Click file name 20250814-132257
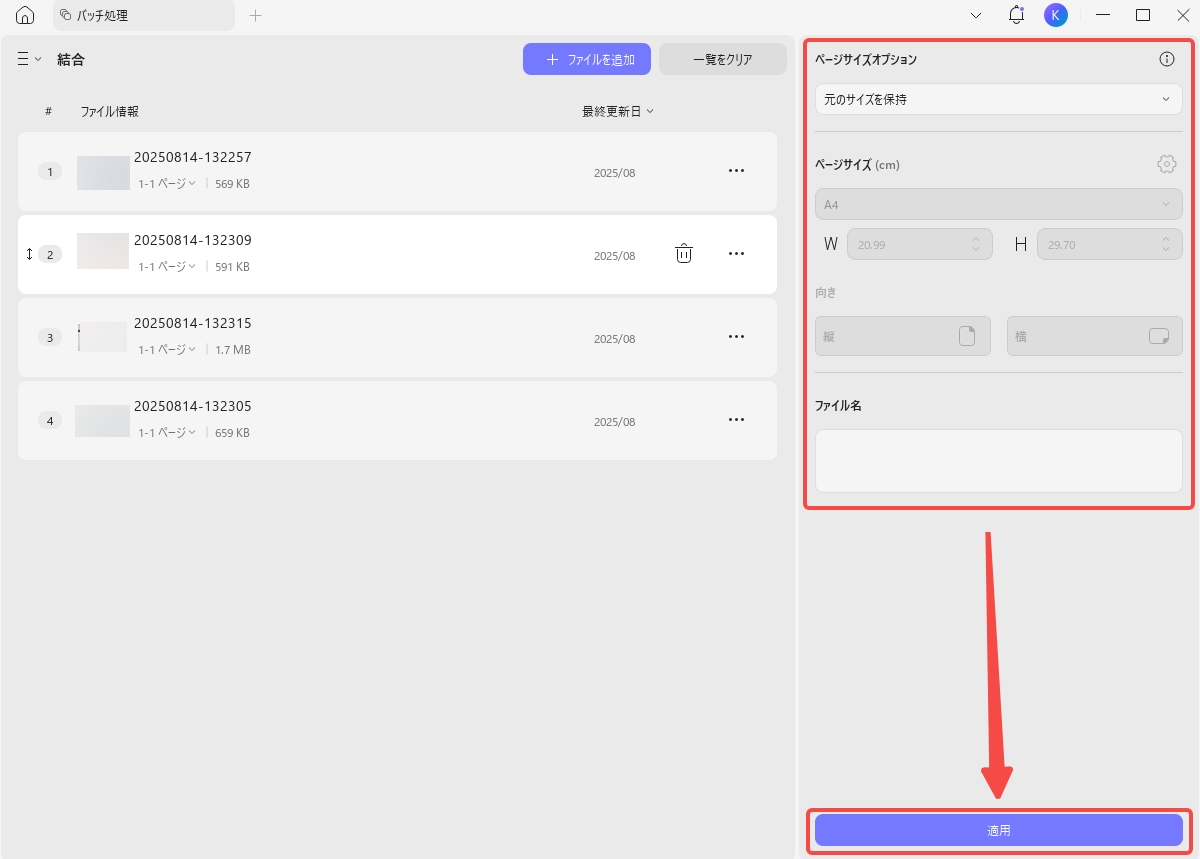This screenshot has width=1200, height=859. tap(193, 157)
